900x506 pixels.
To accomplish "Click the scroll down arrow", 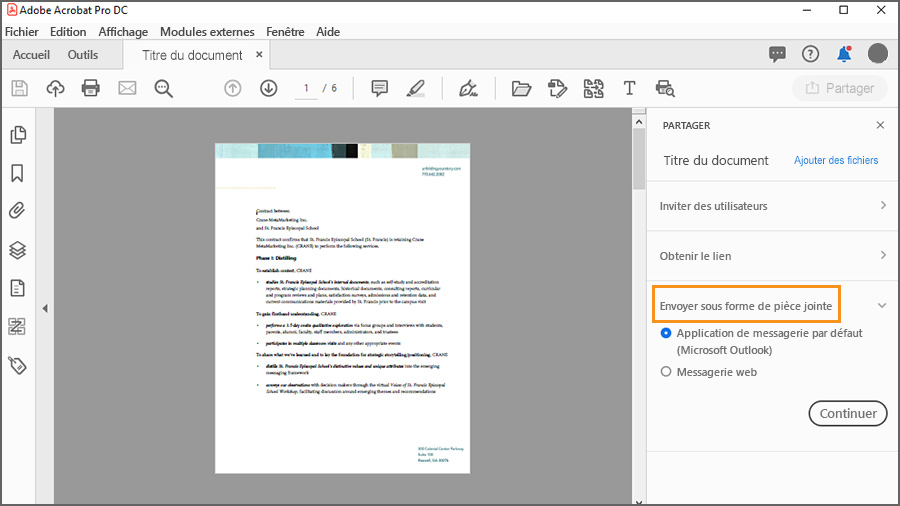I will 639,501.
